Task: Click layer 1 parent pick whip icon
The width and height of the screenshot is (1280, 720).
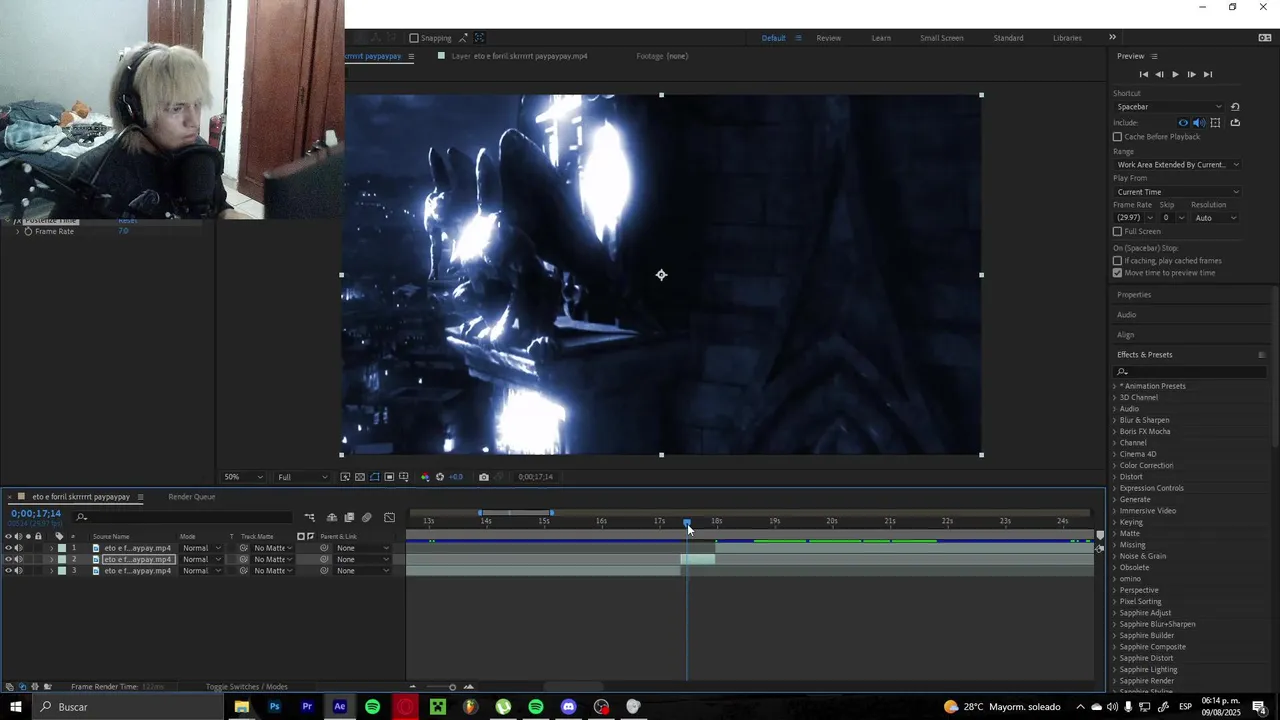Action: click(x=324, y=548)
